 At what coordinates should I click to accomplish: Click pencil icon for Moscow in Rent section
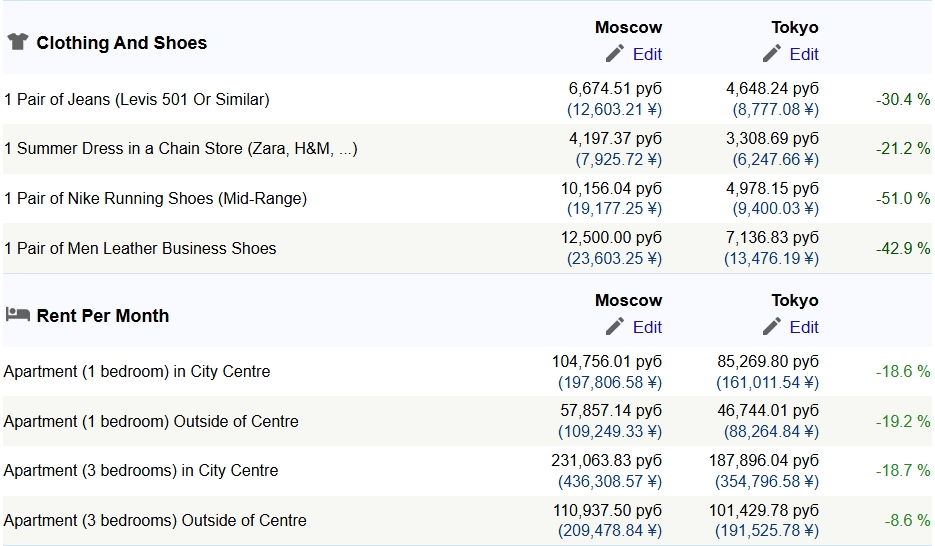615,327
